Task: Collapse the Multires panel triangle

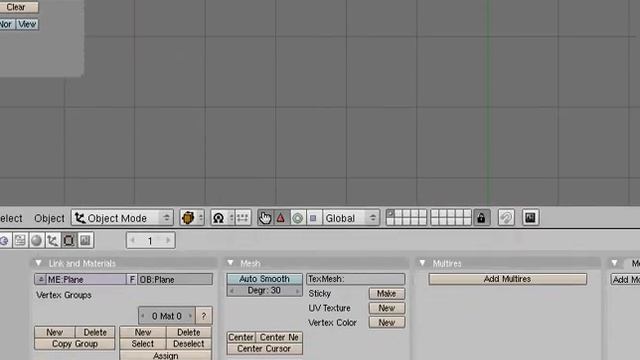Action: pos(422,263)
